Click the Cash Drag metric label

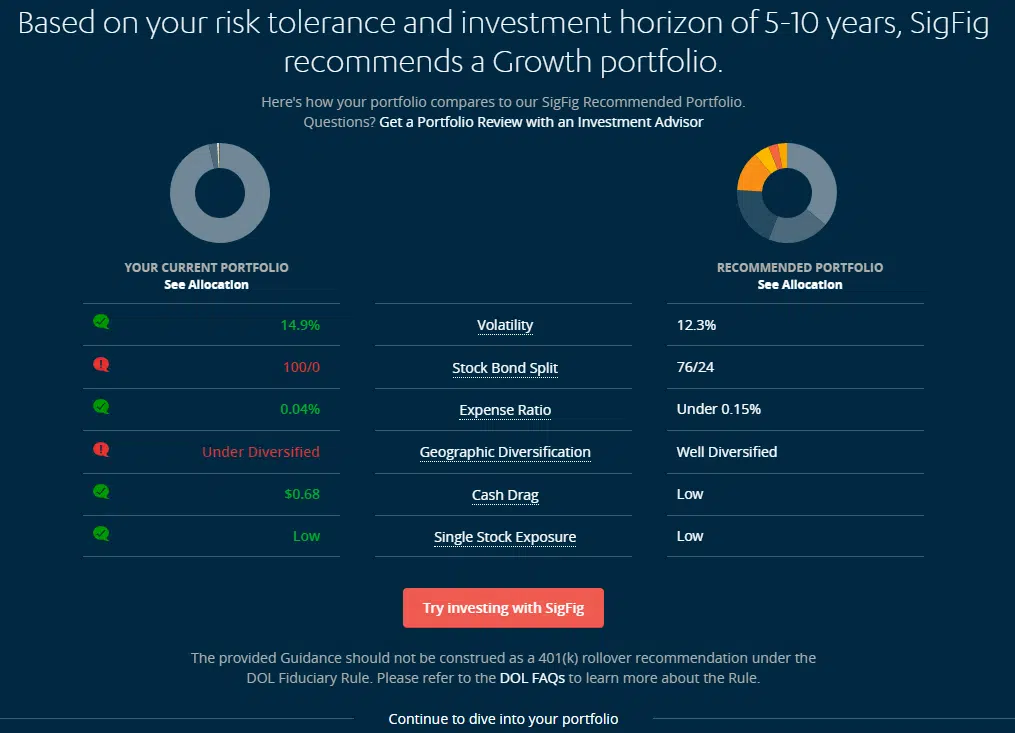pos(505,495)
